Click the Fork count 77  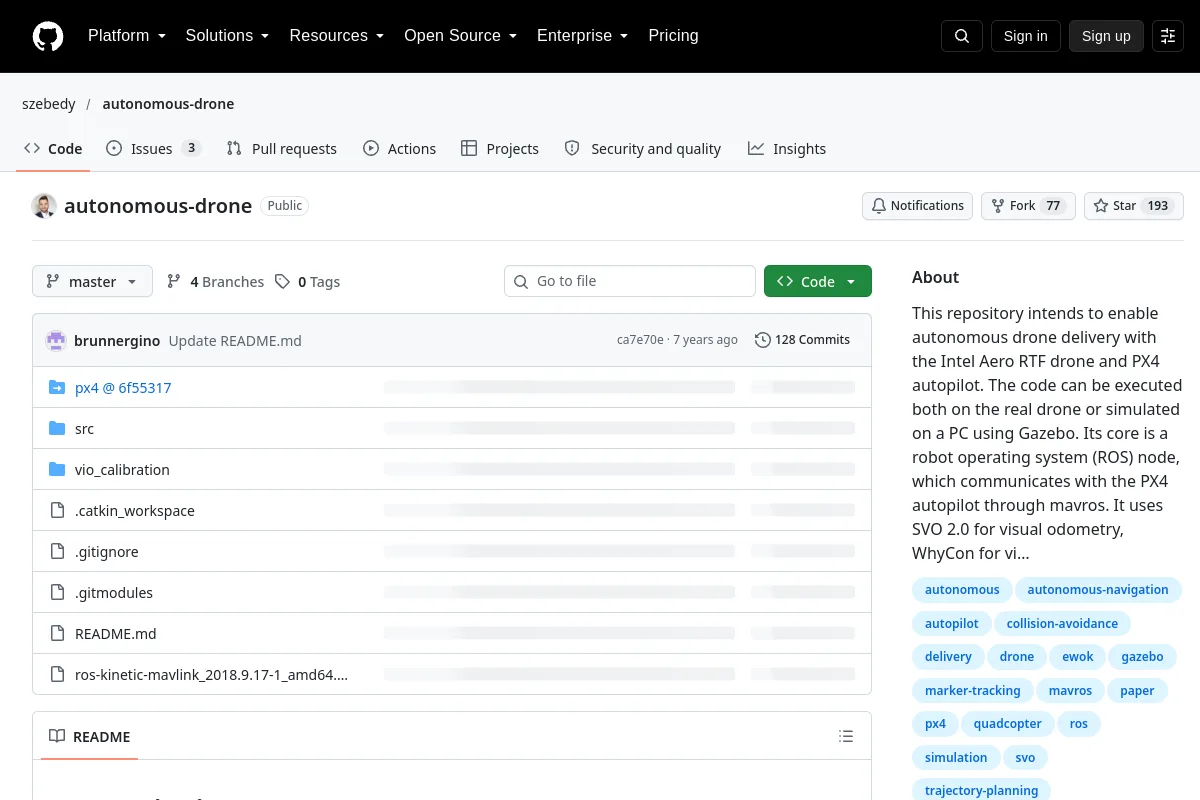(x=1052, y=206)
